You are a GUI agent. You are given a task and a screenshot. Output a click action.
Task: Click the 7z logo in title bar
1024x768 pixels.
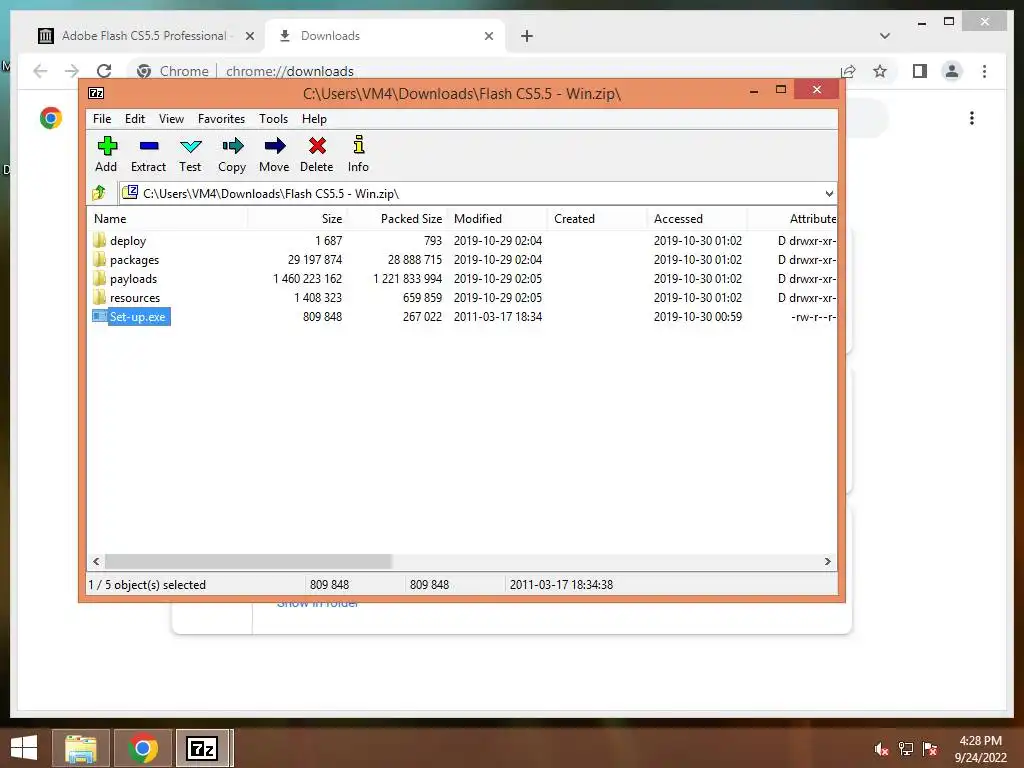click(96, 93)
